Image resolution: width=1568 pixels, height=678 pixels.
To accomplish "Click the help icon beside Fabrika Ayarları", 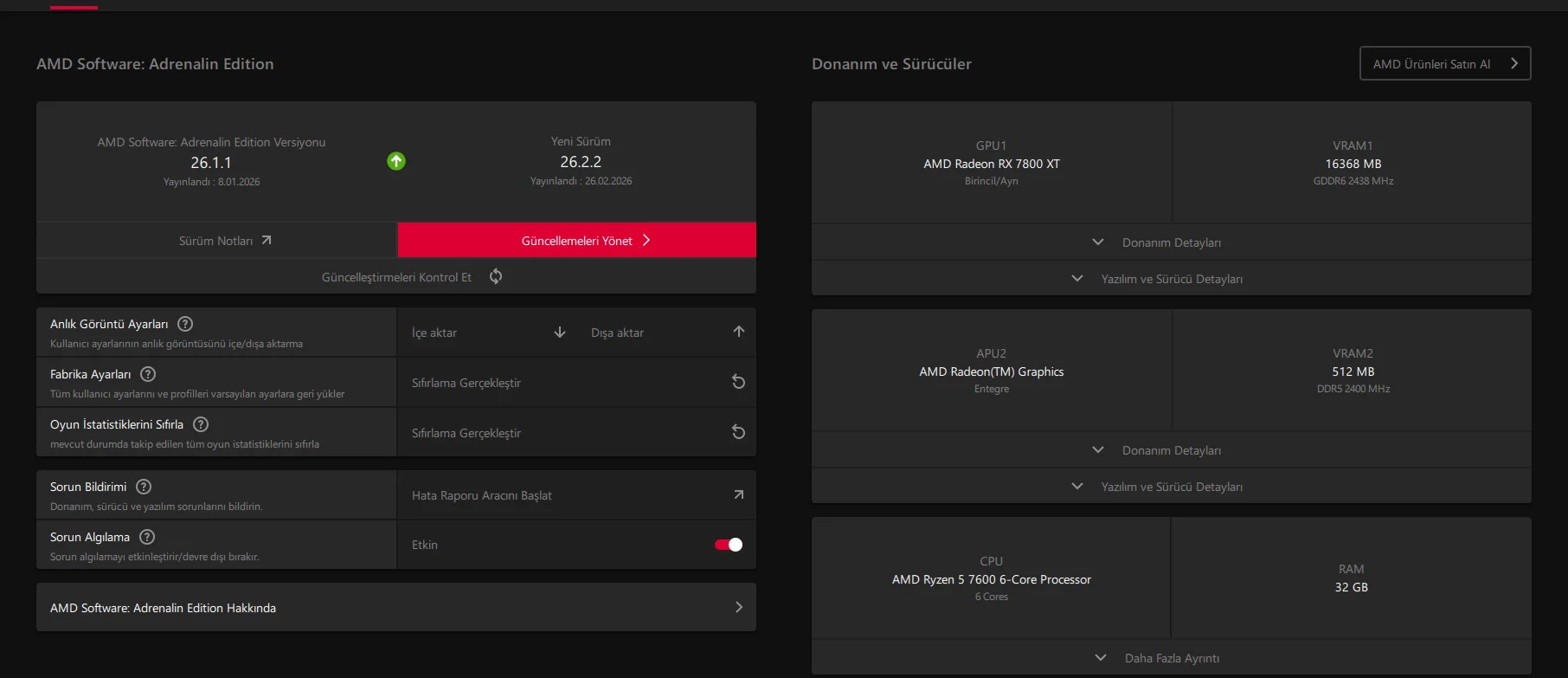I will [148, 374].
